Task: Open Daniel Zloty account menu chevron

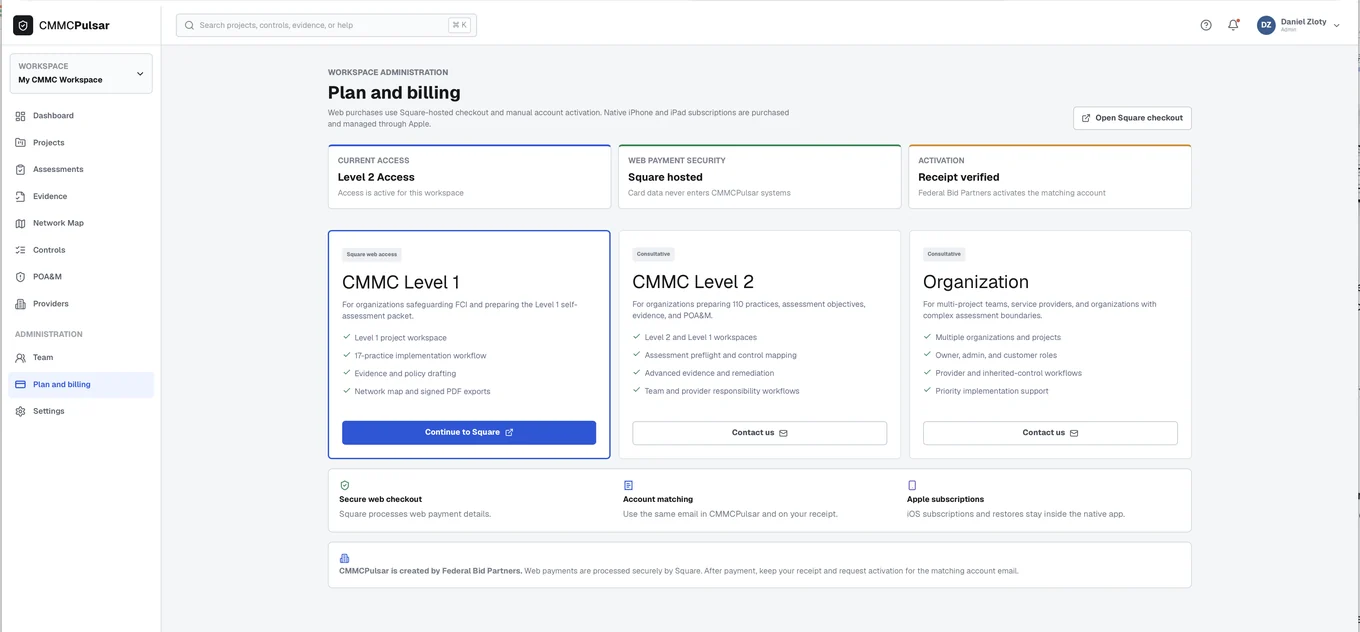Action: (x=1337, y=26)
